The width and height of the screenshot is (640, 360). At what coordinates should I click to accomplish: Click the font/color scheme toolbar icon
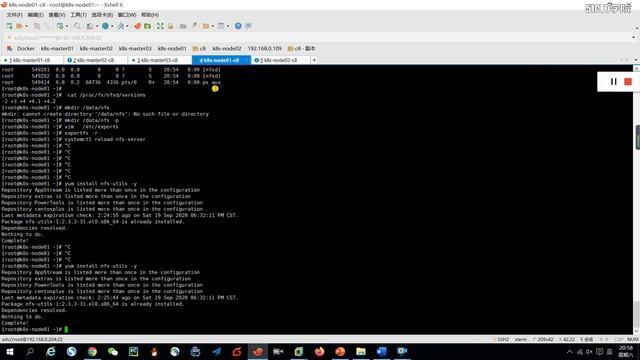tap(120, 26)
